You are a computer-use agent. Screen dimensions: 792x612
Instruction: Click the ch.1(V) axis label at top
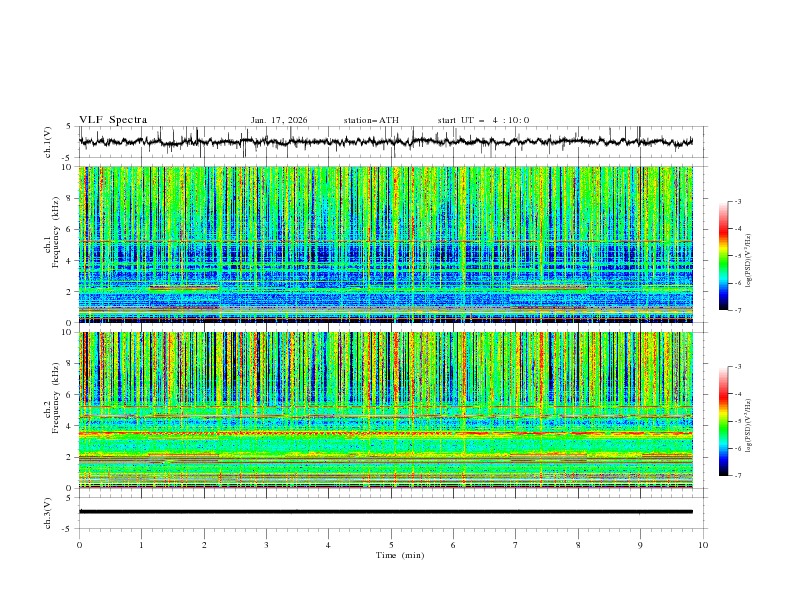pyautogui.click(x=49, y=142)
